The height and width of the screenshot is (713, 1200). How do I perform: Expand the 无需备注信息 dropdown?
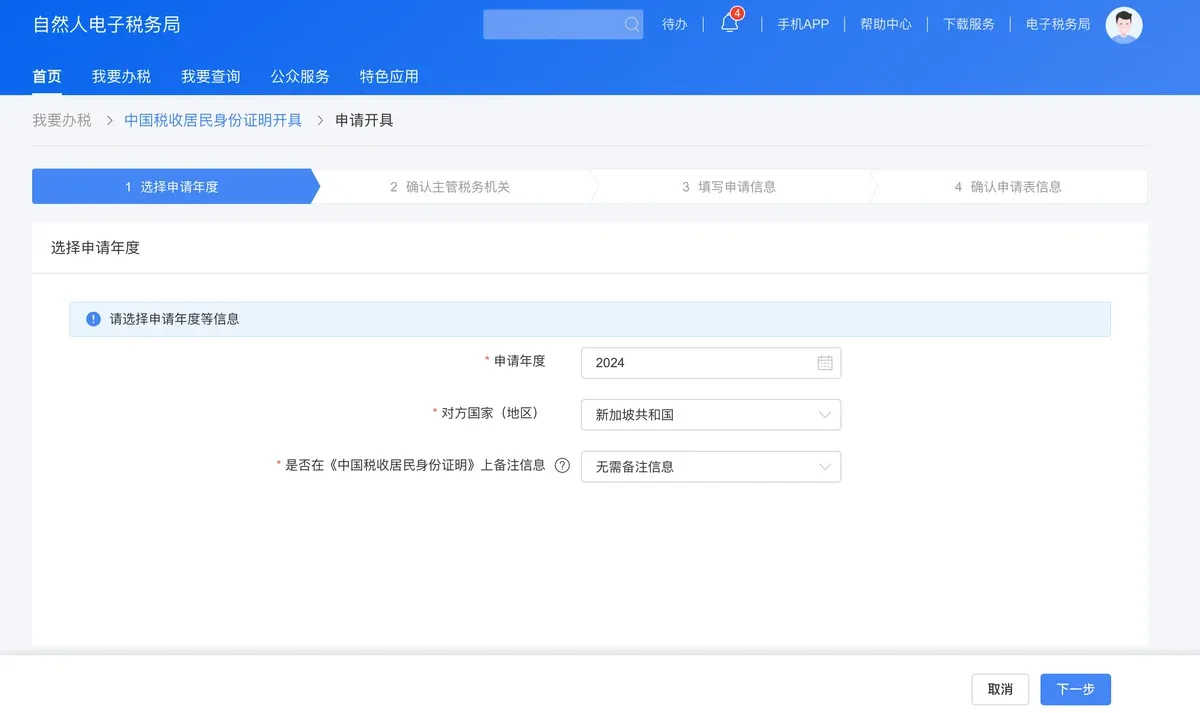(x=710, y=466)
